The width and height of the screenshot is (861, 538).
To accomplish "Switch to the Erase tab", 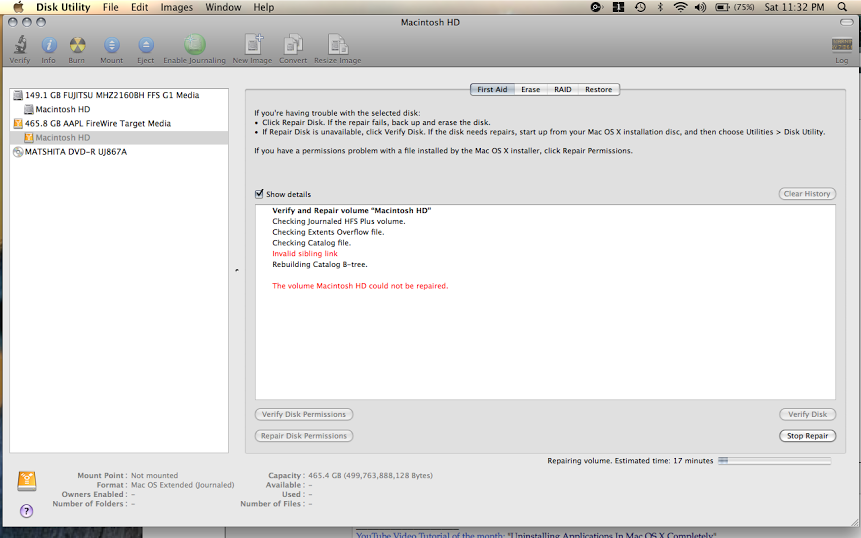I will point(530,89).
